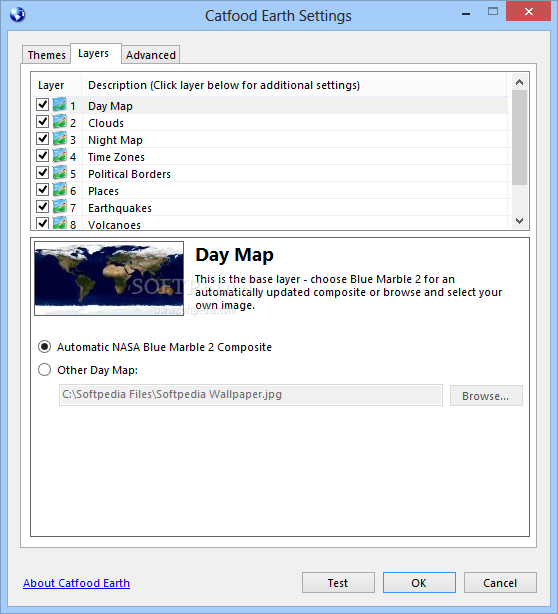Uncheck the Clouds layer checkbox
Screen dimensions: 558x614
42,122
